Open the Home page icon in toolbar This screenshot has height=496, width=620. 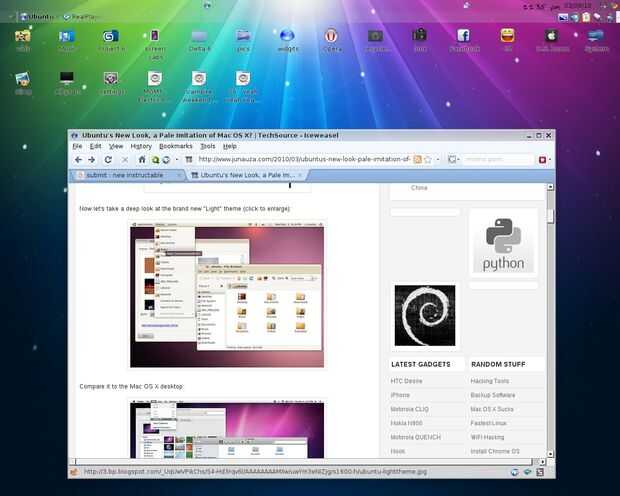pos(142,159)
